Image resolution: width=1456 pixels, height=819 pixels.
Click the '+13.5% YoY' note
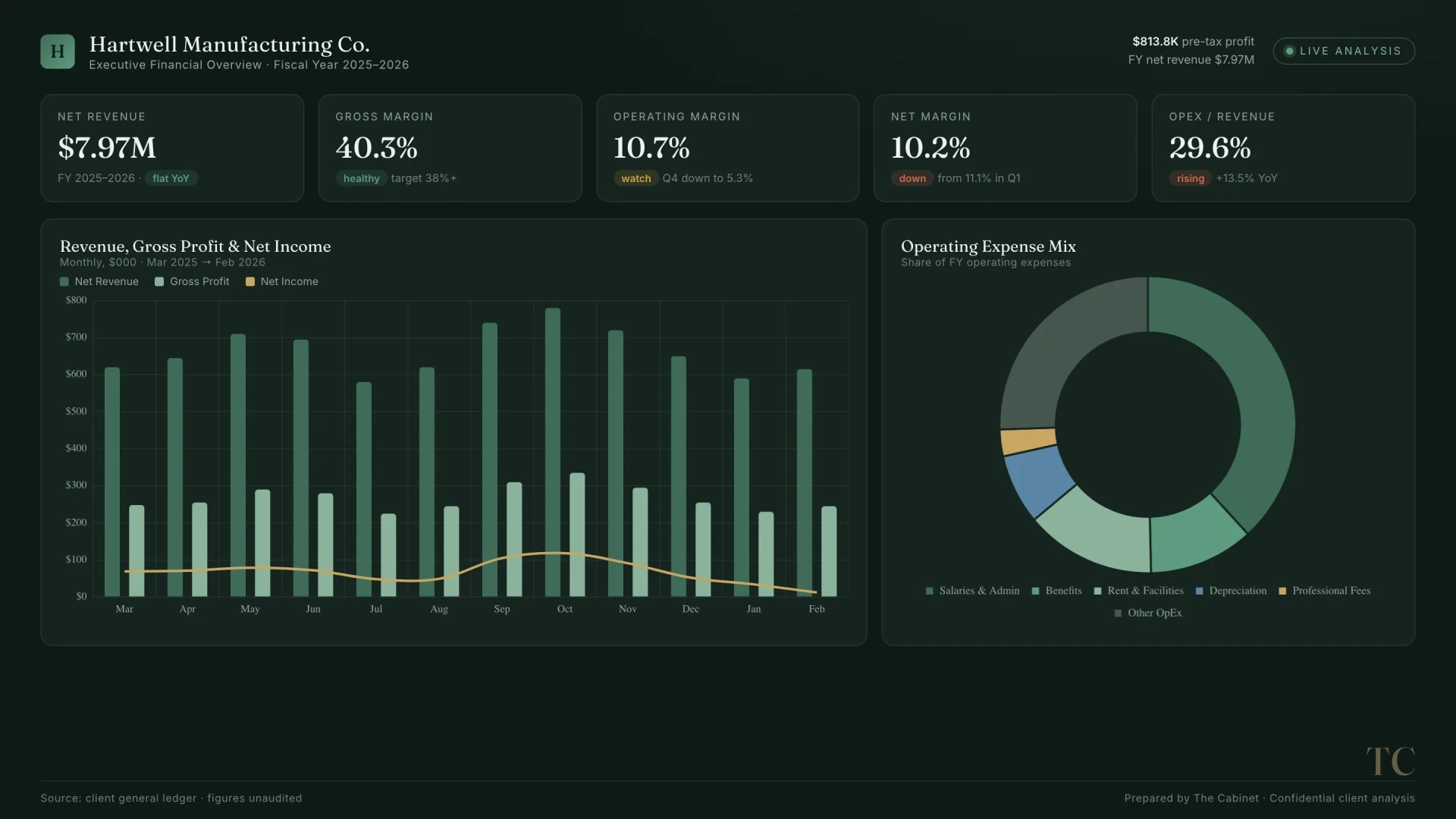pos(1247,178)
